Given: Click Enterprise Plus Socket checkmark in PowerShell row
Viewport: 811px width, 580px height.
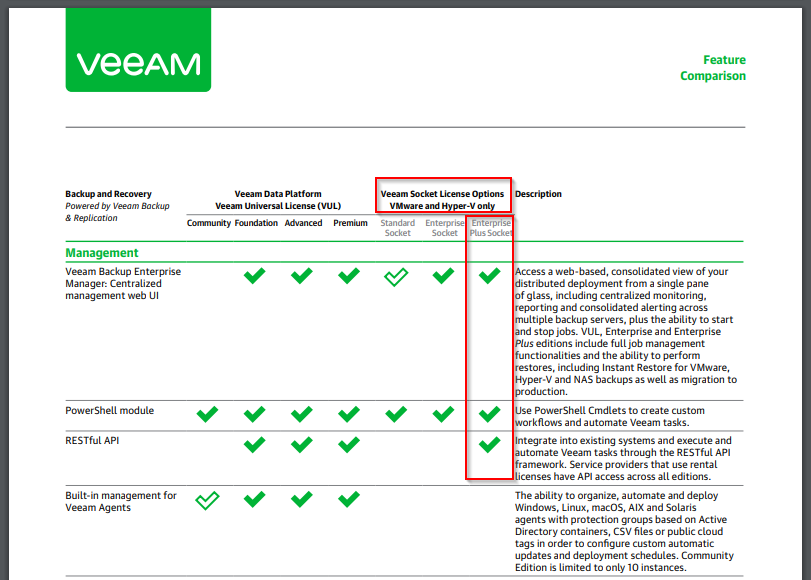Looking at the screenshot, I should (489, 414).
